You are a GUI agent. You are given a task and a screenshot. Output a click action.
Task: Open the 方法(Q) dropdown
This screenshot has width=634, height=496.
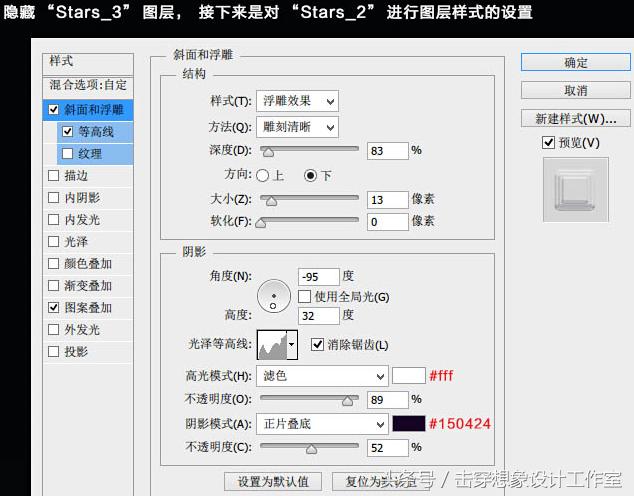(x=297, y=127)
